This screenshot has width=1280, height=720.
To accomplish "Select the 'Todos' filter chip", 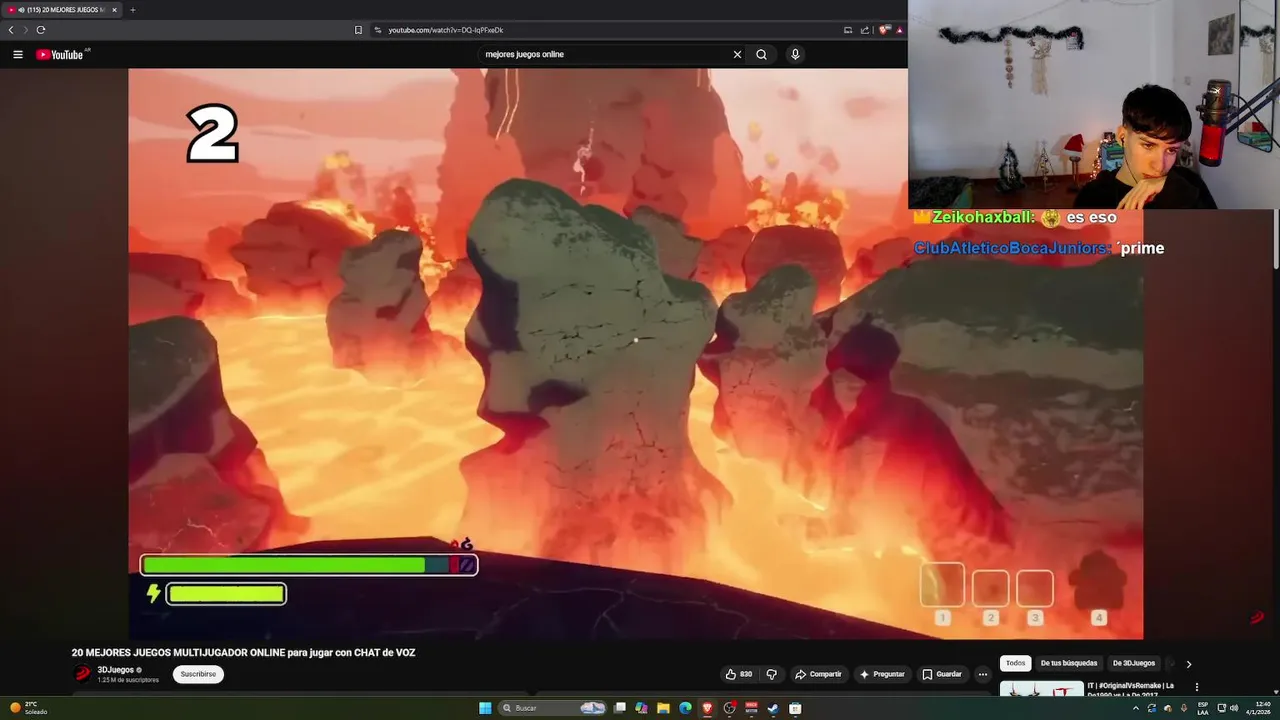I will (x=1015, y=663).
